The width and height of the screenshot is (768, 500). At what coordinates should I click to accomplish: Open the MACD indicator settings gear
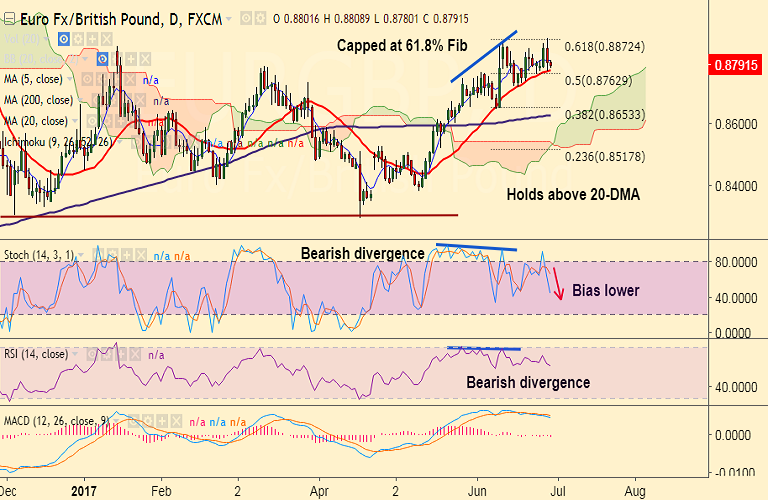(147, 421)
